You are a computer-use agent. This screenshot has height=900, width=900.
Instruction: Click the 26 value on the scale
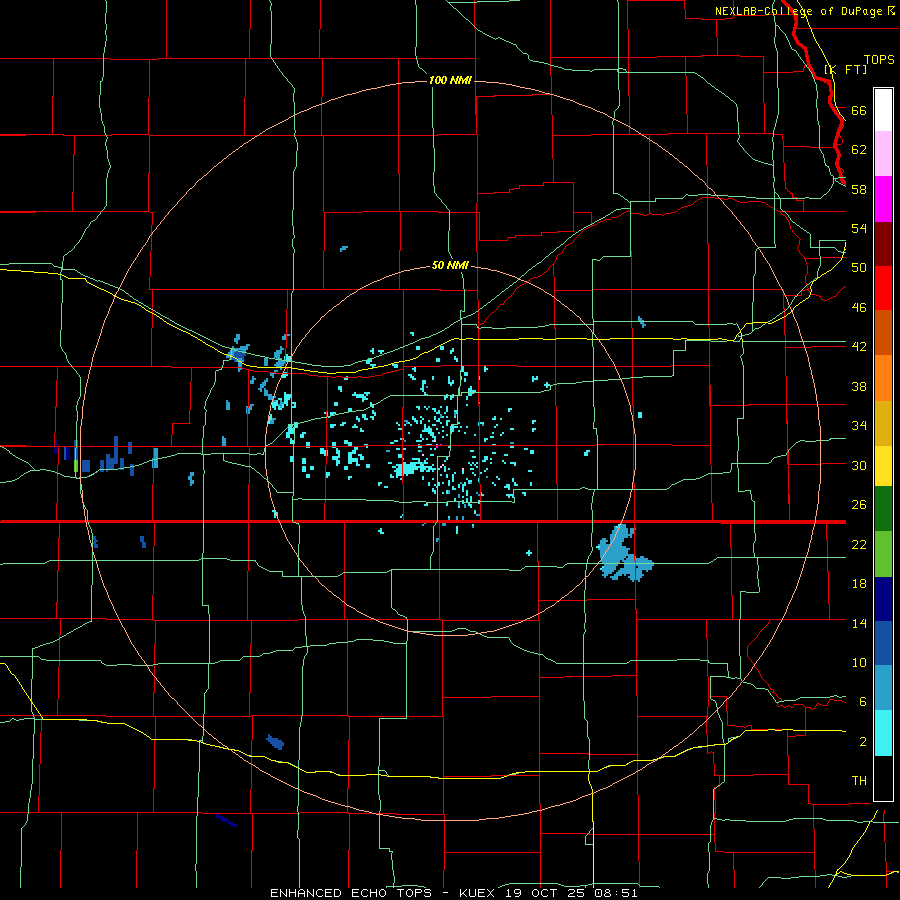[x=859, y=505]
